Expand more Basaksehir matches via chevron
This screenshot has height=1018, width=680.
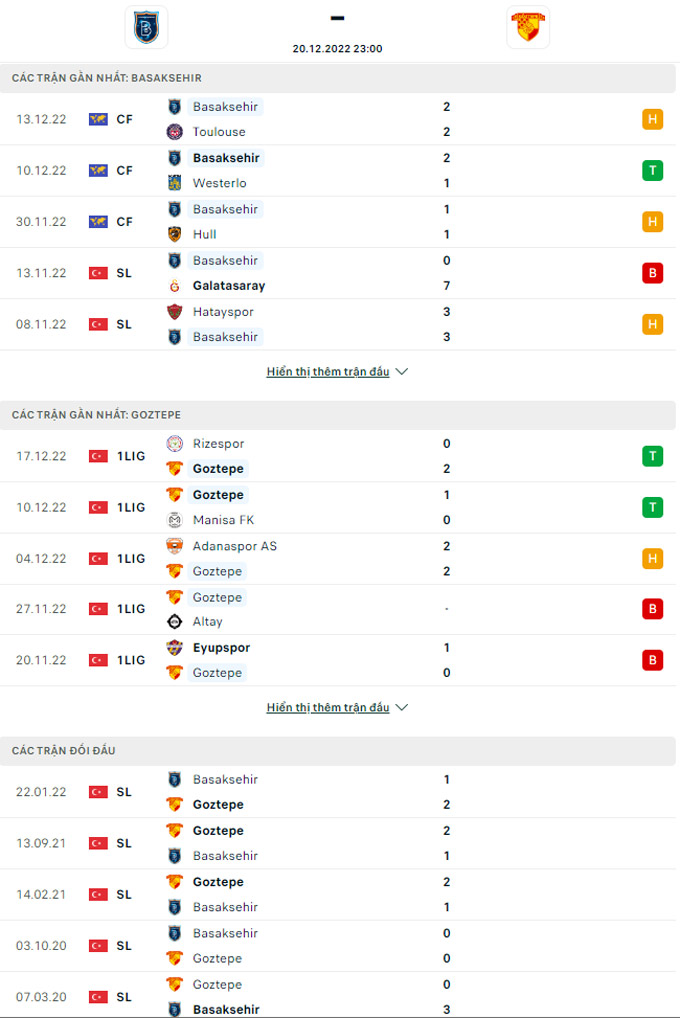point(402,371)
